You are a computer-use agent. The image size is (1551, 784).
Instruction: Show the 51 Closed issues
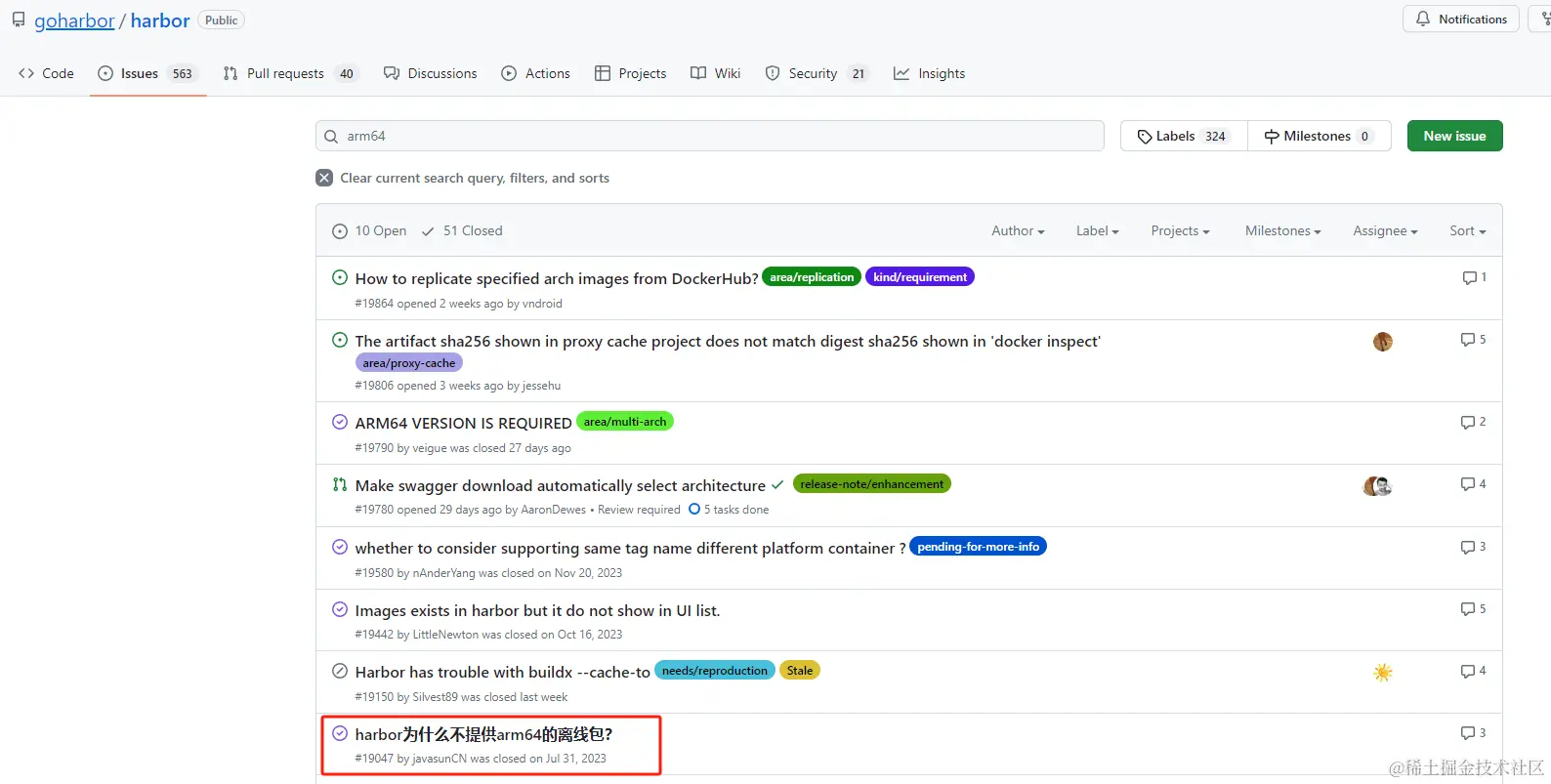pos(462,231)
